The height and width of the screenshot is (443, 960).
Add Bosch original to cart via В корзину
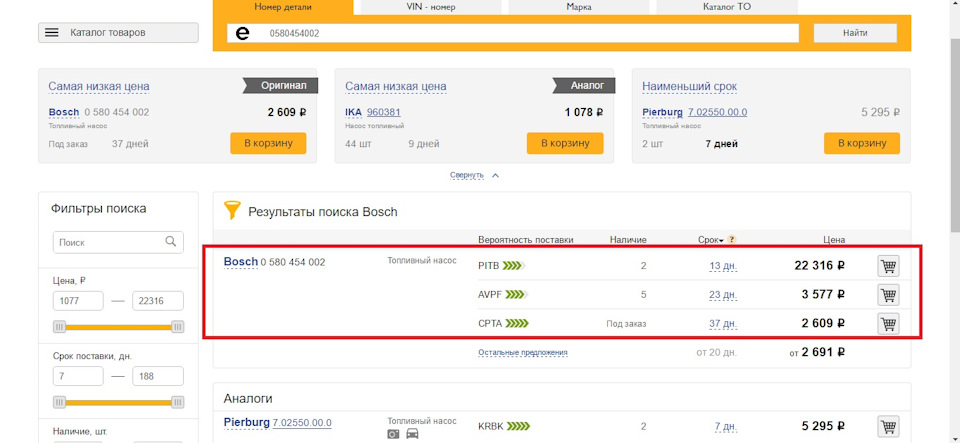pos(268,143)
